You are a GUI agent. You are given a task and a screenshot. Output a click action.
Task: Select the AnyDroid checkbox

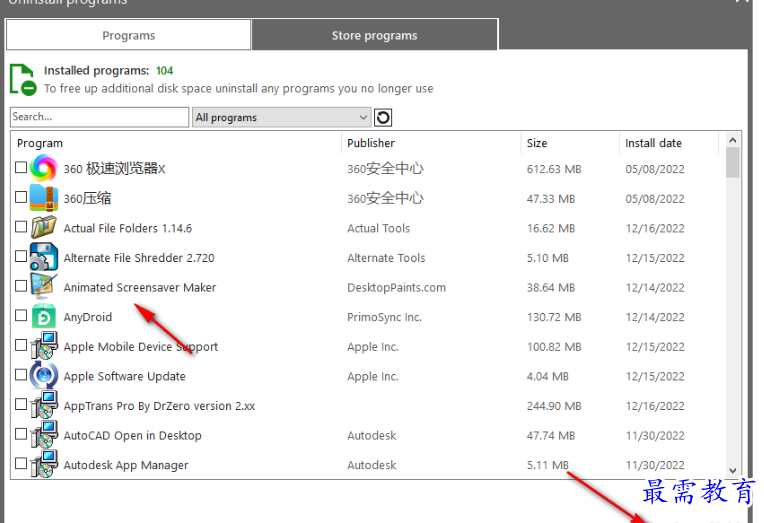(x=21, y=316)
